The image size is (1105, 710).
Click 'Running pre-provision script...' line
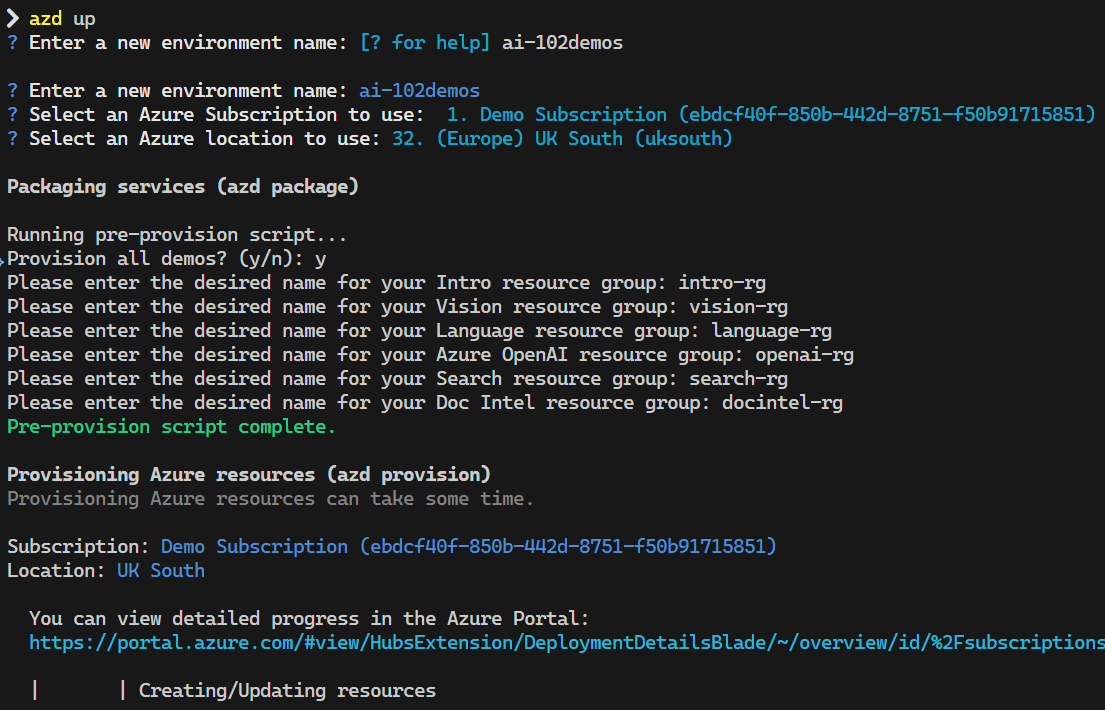pos(177,234)
